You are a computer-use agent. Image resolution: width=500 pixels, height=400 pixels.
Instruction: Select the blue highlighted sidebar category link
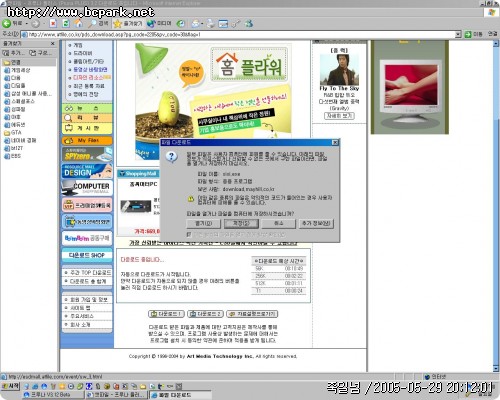coord(90,69)
